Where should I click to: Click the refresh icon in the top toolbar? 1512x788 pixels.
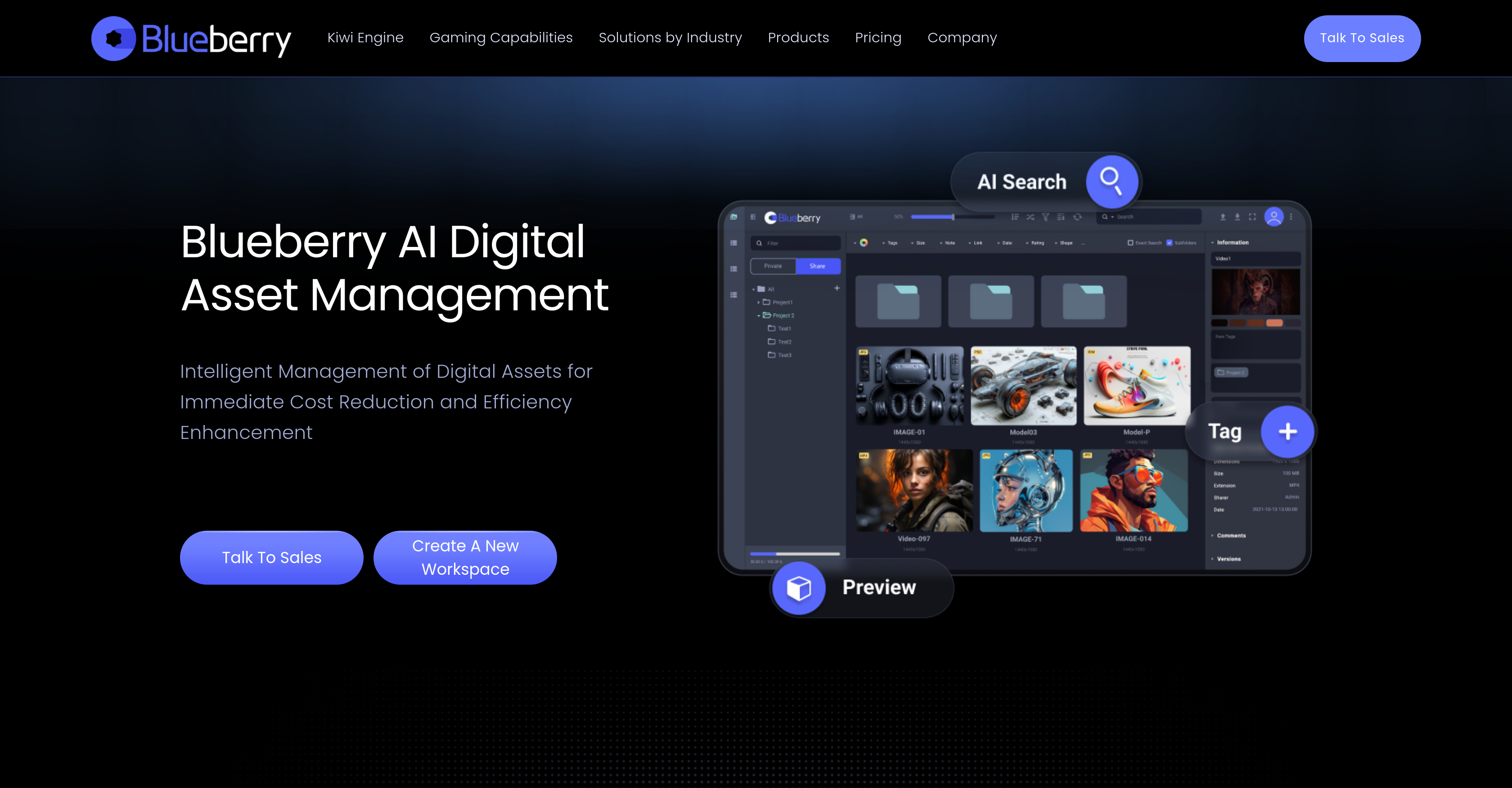(1079, 216)
